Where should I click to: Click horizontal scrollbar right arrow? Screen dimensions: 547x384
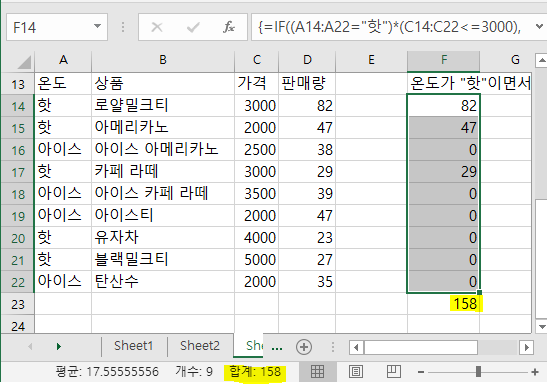click(x=526, y=347)
